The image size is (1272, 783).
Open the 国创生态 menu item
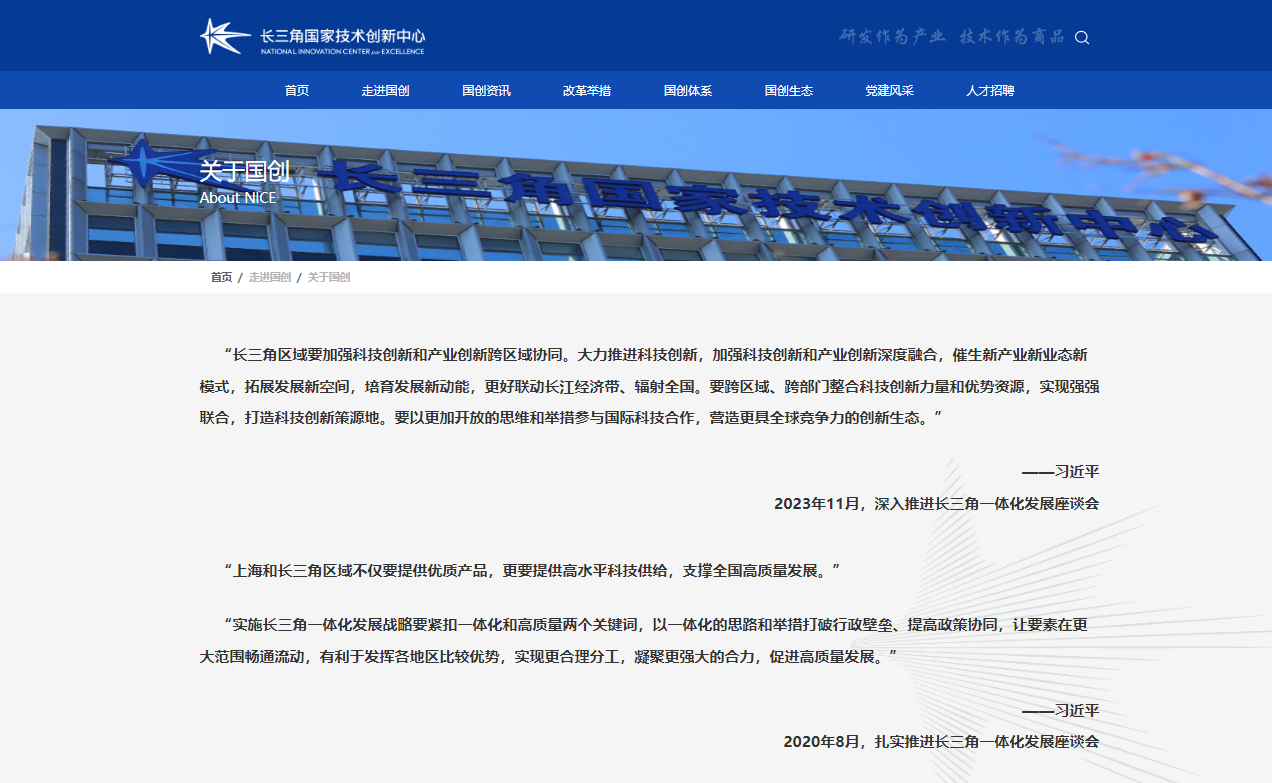point(789,91)
